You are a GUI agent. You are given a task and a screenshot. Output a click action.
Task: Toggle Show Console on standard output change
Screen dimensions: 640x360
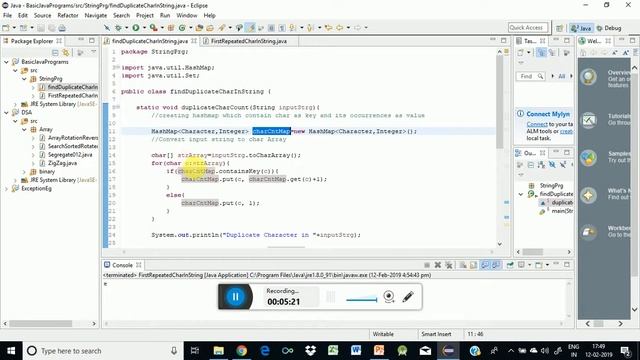pos(484,265)
